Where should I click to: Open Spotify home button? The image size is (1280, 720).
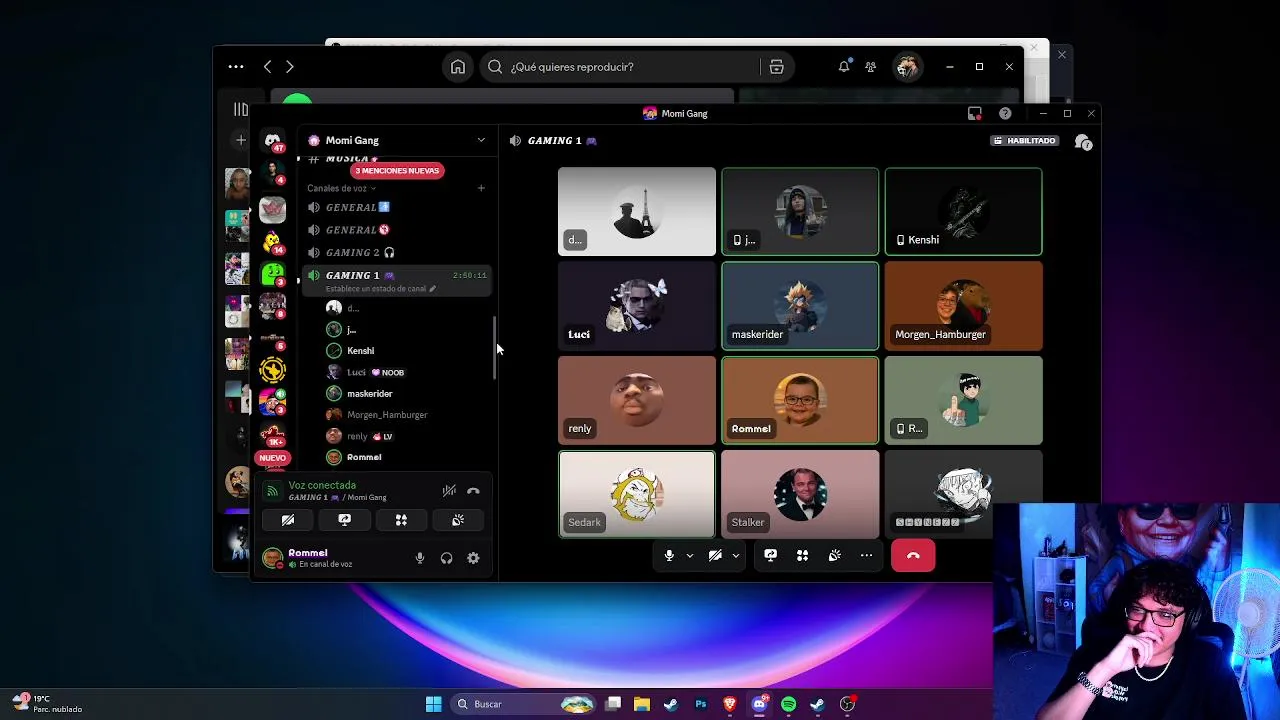(x=457, y=67)
